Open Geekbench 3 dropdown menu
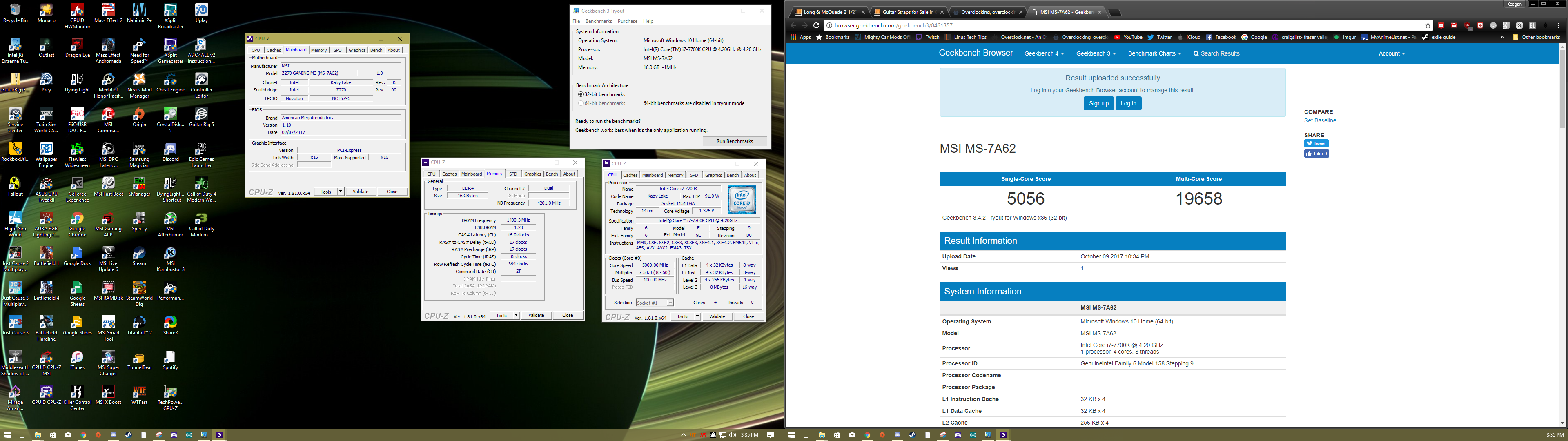The image size is (1568, 441). [x=1096, y=53]
